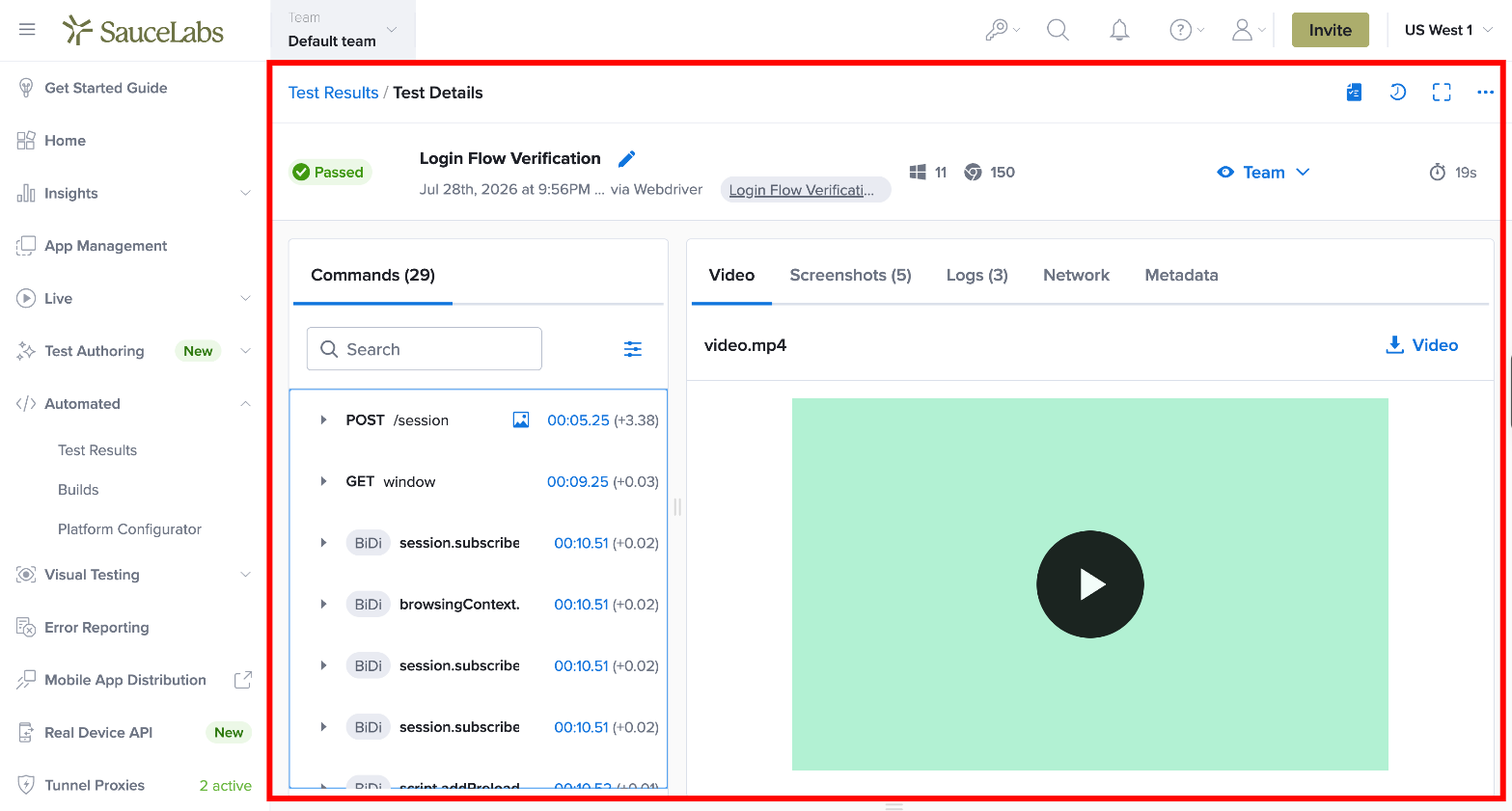The image size is (1512, 811).
Task: Switch to the Commands (29) tab
Action: (372, 276)
